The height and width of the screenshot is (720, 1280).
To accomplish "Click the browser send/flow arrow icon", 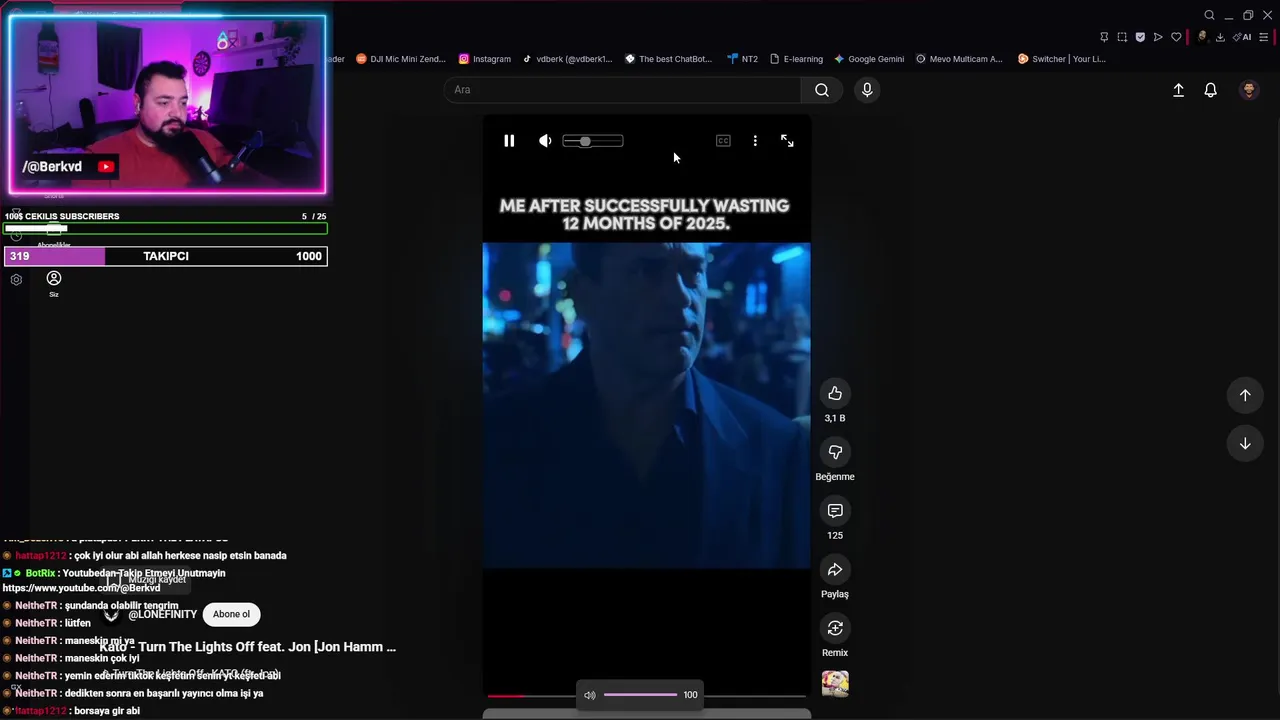I will click(x=1158, y=37).
